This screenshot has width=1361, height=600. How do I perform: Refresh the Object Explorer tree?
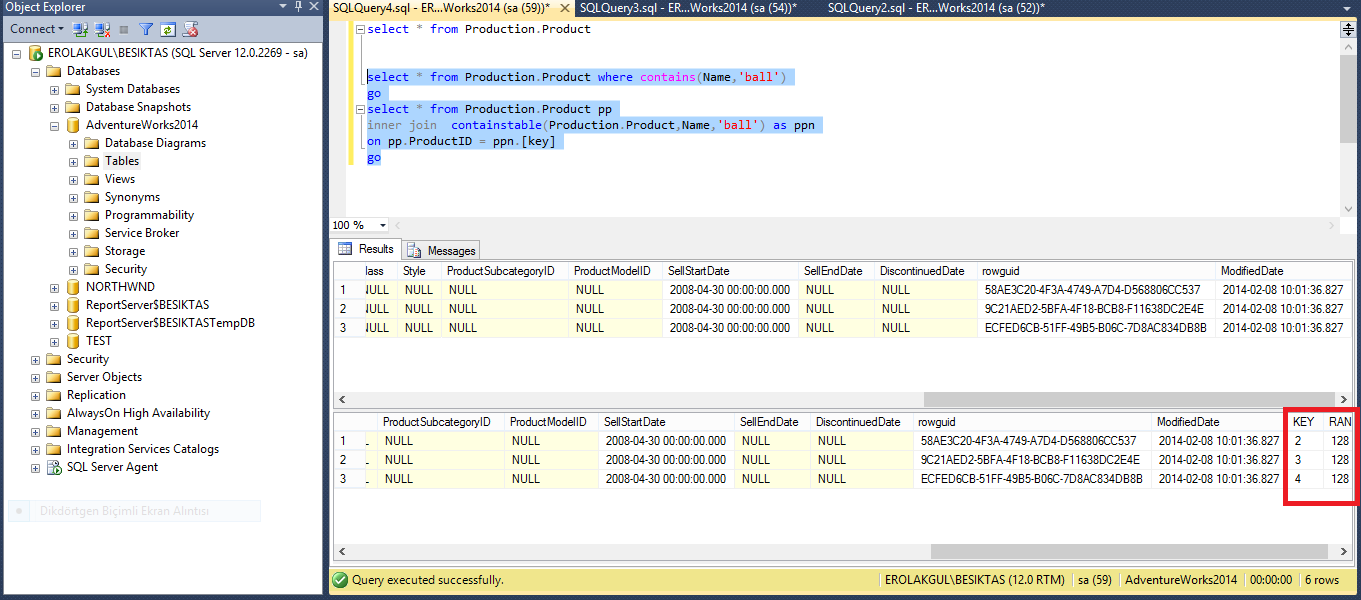168,30
